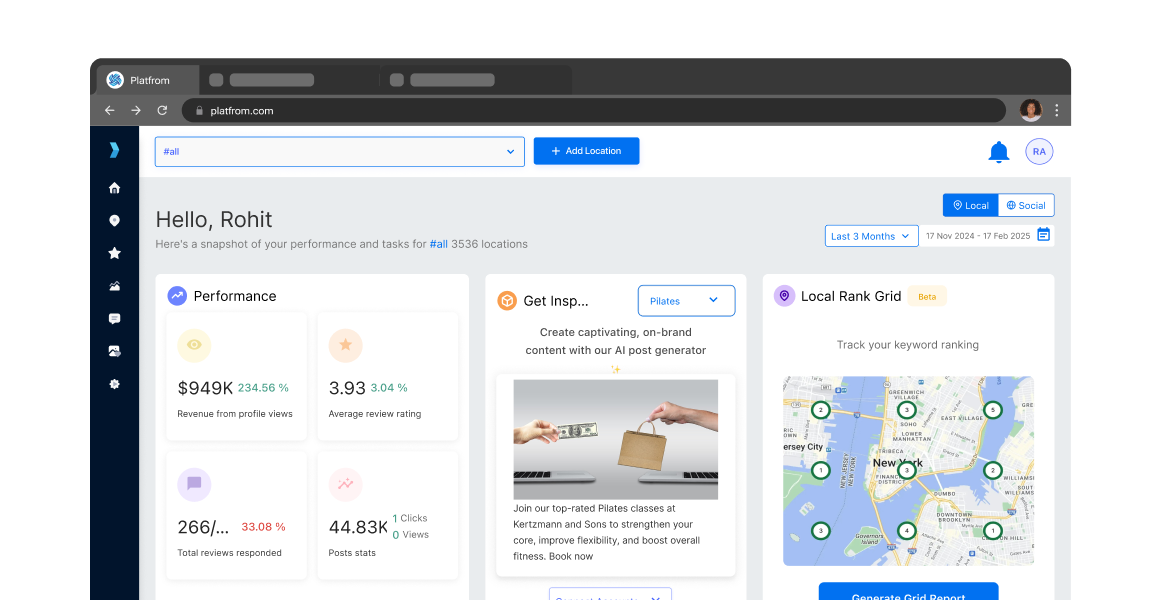Click the Create captivating, on-brand content text
The width and height of the screenshot is (1160, 600).
point(616,341)
